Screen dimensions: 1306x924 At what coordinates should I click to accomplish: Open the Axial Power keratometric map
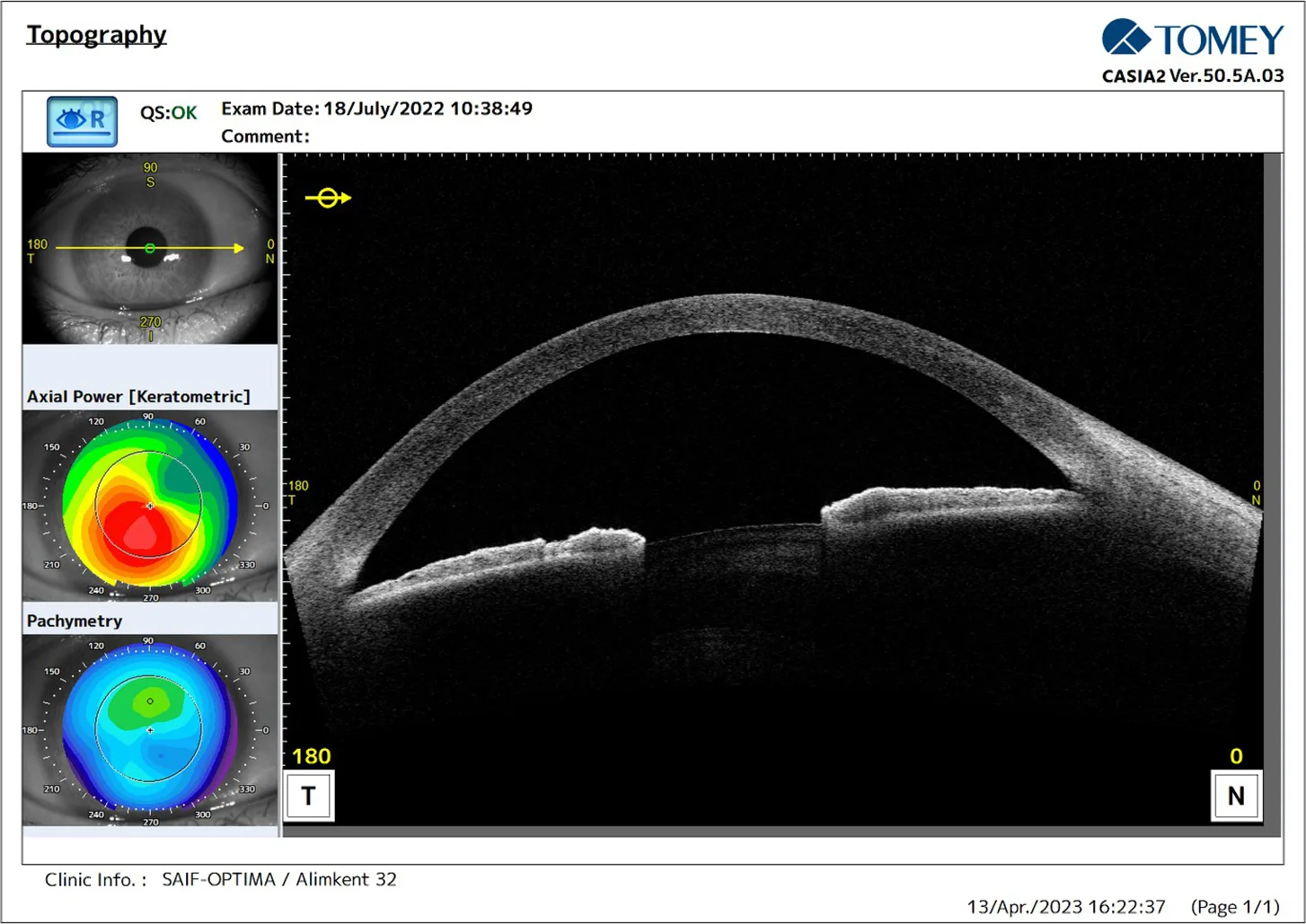point(150,506)
